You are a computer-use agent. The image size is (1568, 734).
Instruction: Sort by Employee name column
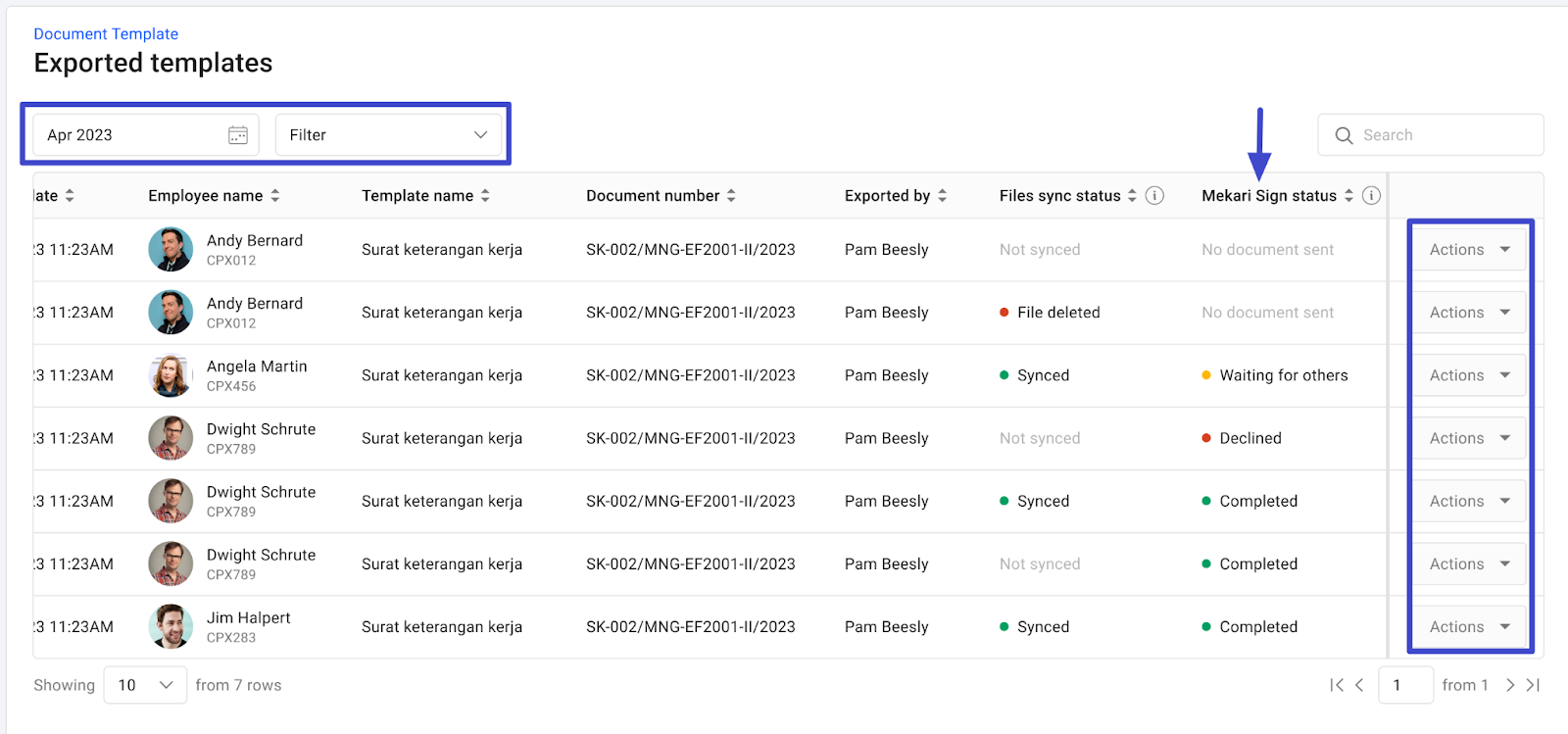pyautogui.click(x=275, y=196)
